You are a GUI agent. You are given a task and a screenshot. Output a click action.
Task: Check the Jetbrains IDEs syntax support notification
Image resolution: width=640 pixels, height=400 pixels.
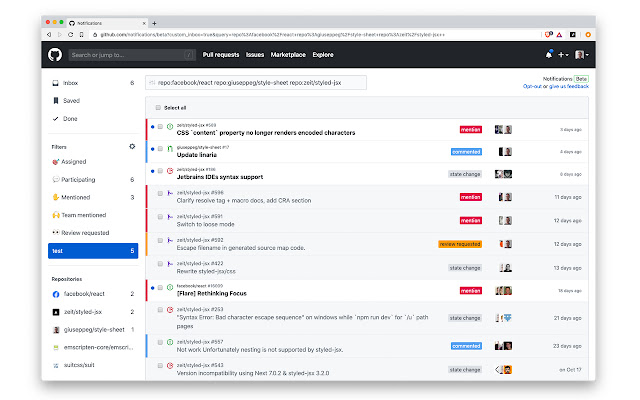coord(160,171)
